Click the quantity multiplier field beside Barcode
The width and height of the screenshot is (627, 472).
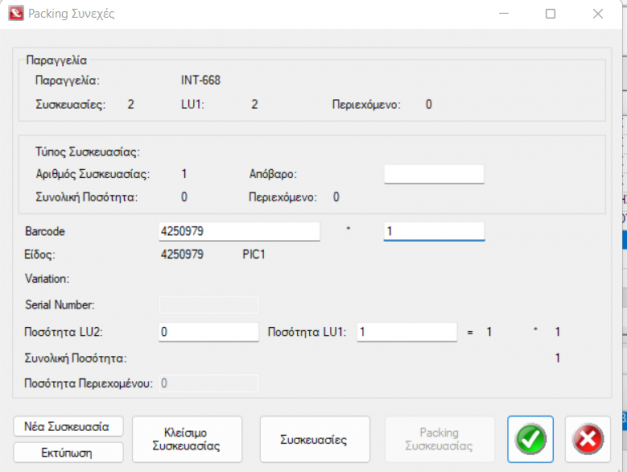434,231
